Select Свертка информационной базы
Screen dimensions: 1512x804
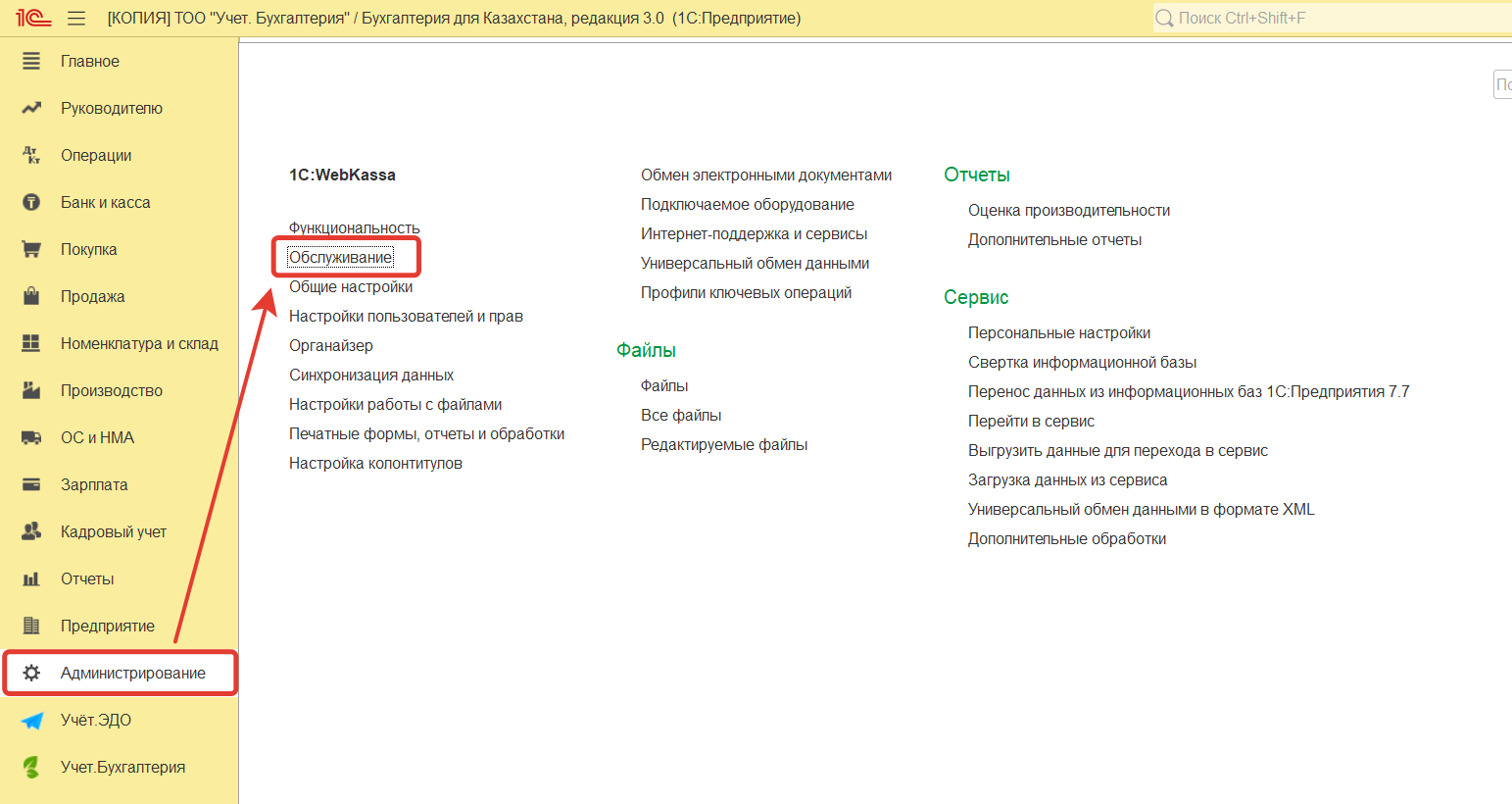point(1082,362)
